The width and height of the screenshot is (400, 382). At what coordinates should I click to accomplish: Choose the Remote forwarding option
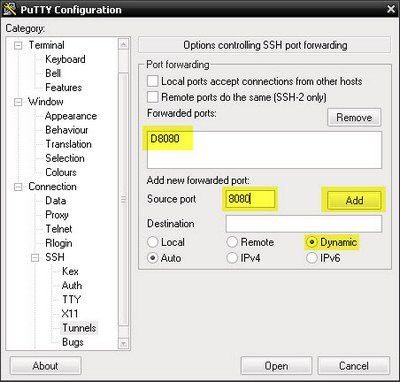[232, 242]
